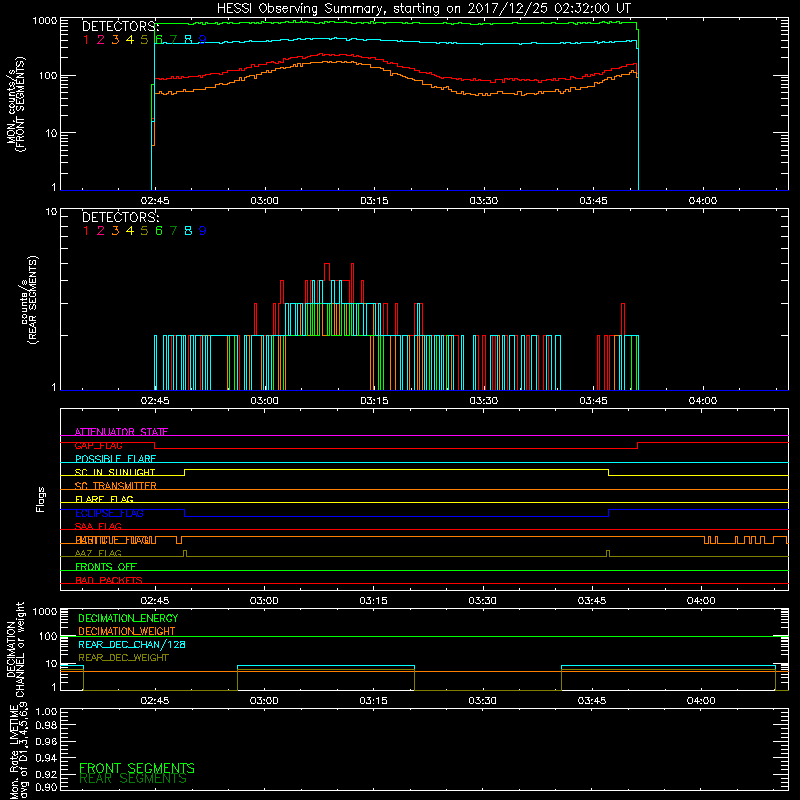Click 03:00 time label under rear segments plot
The height and width of the screenshot is (800, 800).
pyautogui.click(x=264, y=401)
